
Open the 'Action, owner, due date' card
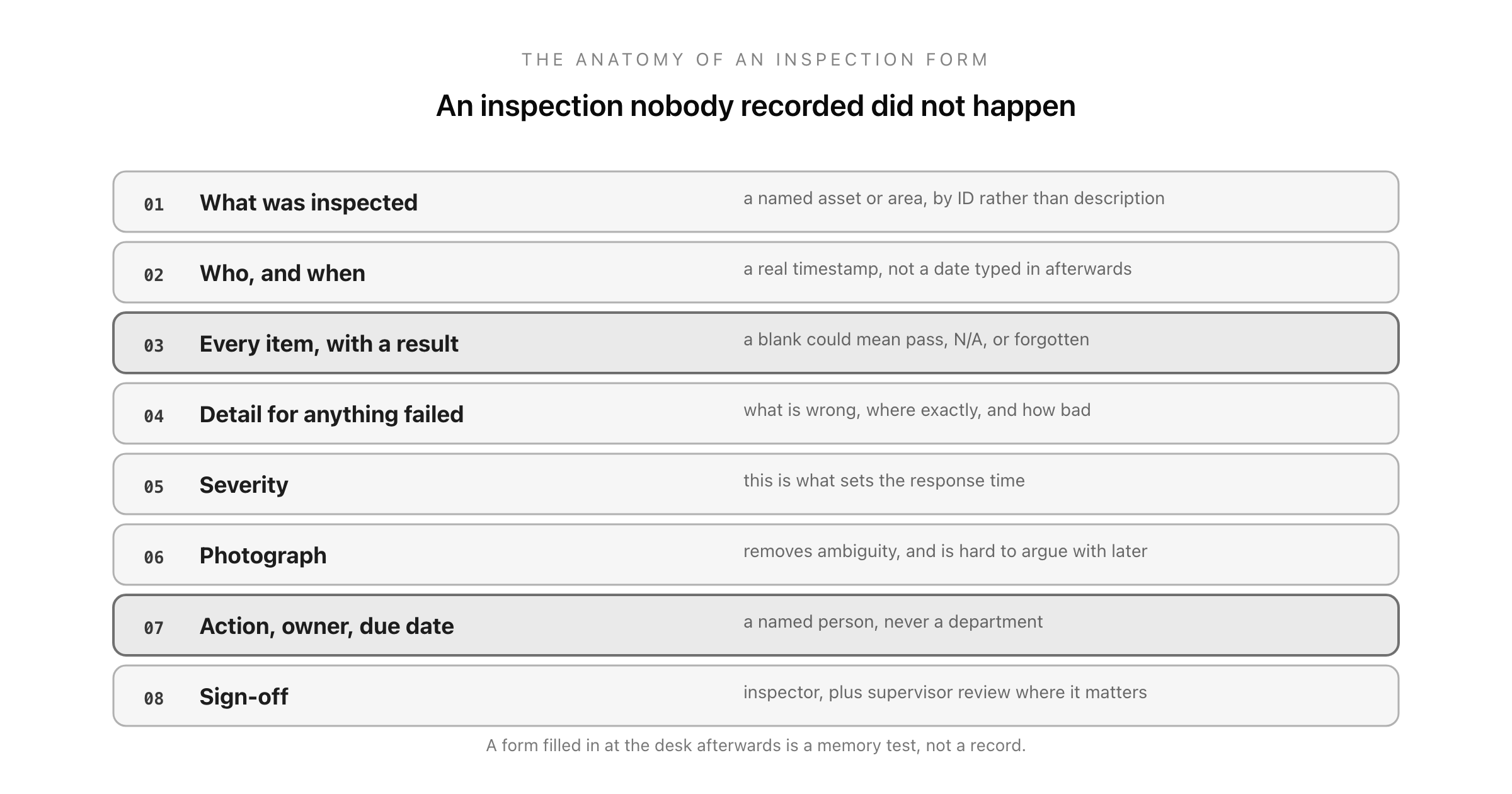pos(756,625)
